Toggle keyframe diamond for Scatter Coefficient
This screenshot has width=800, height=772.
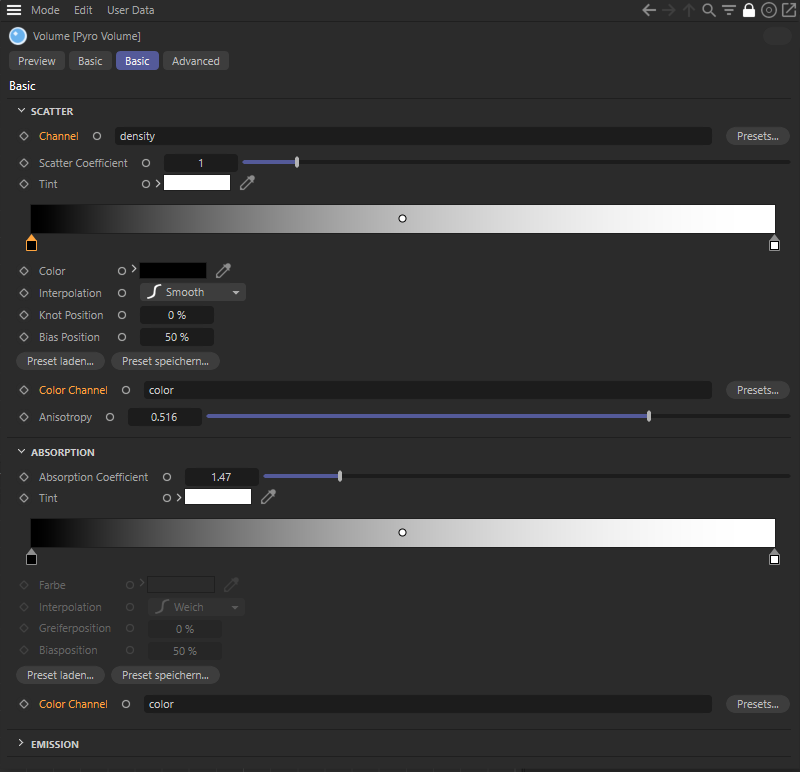pyautogui.click(x=24, y=163)
